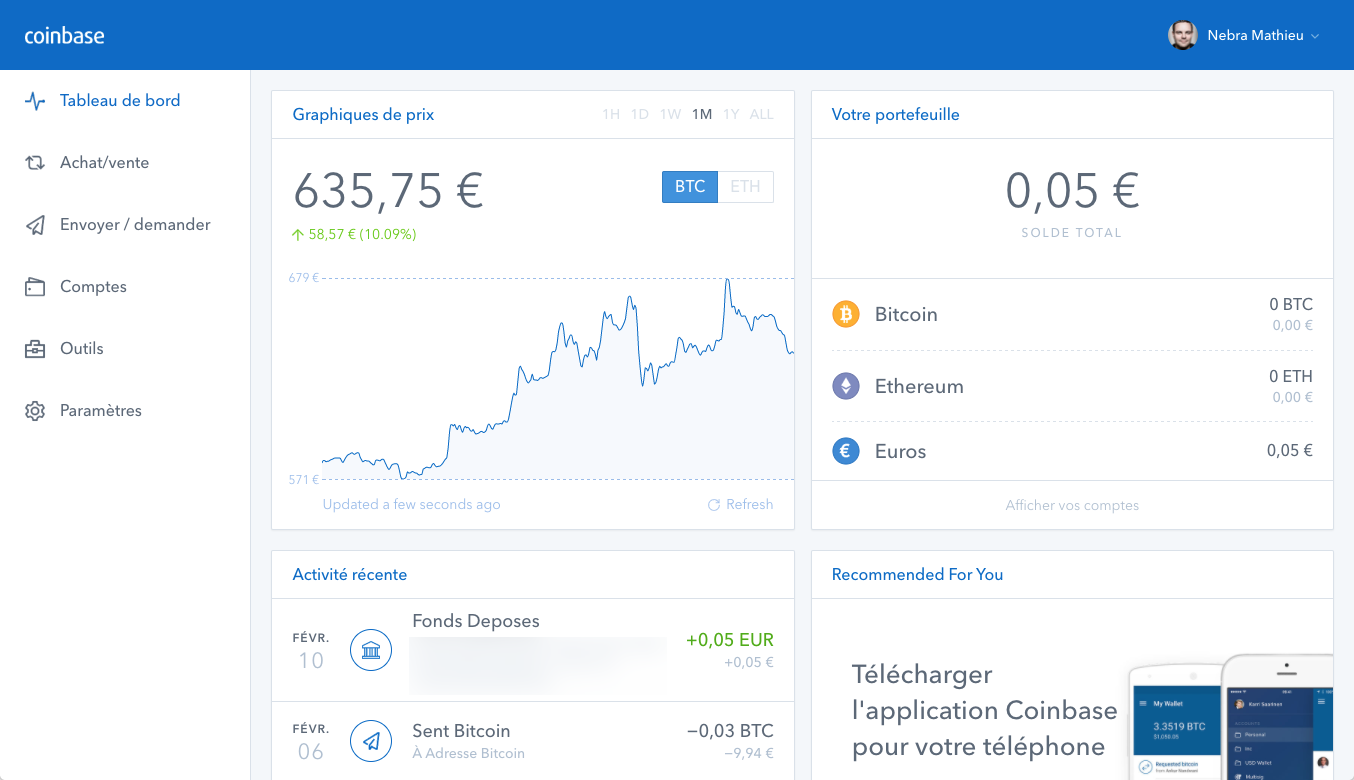Click the Nebra Mathieu user name
Viewport: 1354px width, 780px height.
1255,36
